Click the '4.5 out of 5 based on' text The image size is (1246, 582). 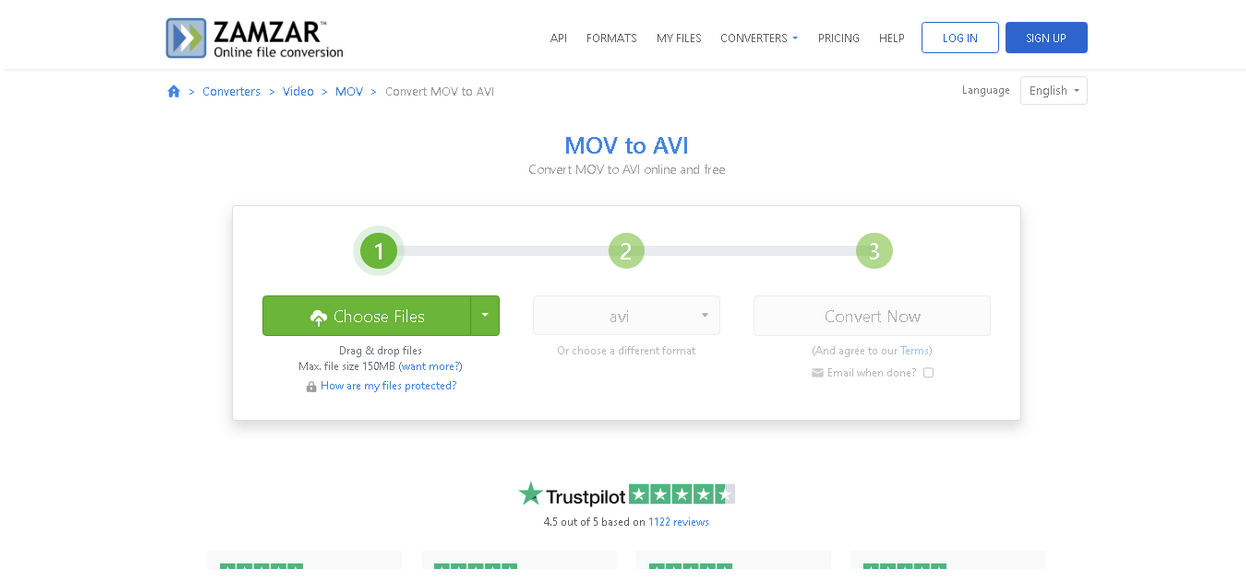(x=594, y=522)
